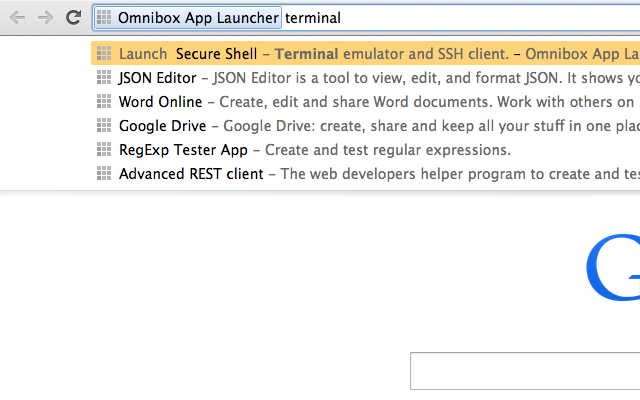Pick the Advanced REST client suggestion
Screen dimensions: 640x400
coord(365,174)
